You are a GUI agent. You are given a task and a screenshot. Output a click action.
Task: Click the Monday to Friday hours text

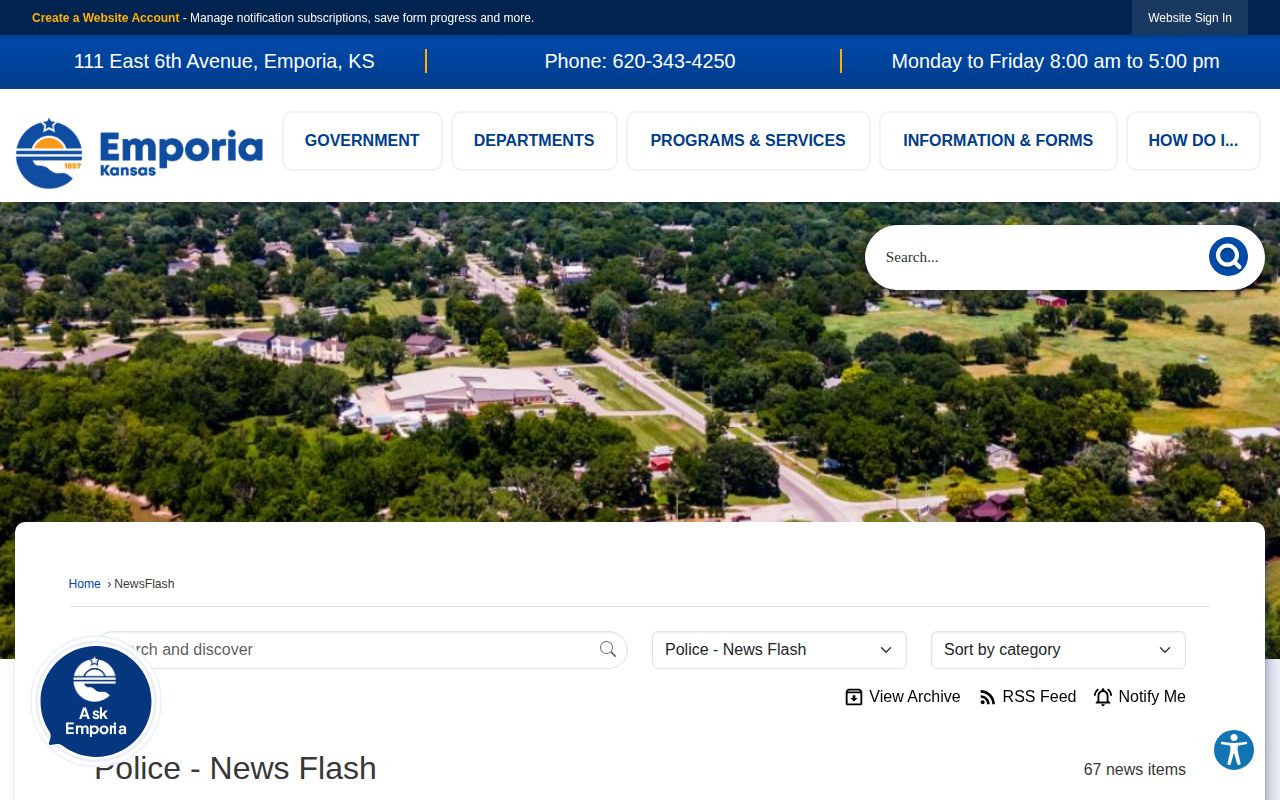1055,62
